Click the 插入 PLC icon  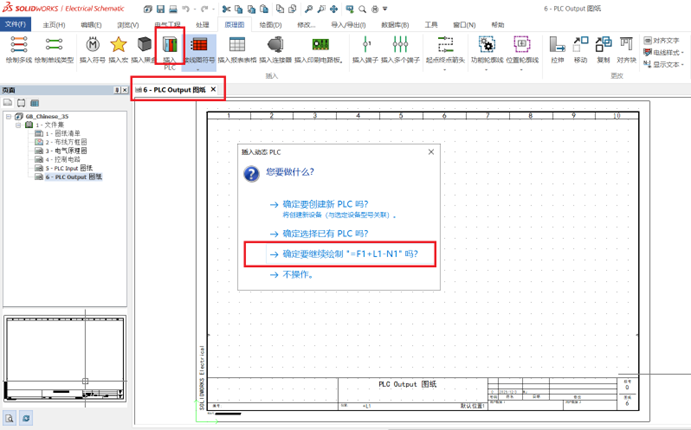click(170, 44)
